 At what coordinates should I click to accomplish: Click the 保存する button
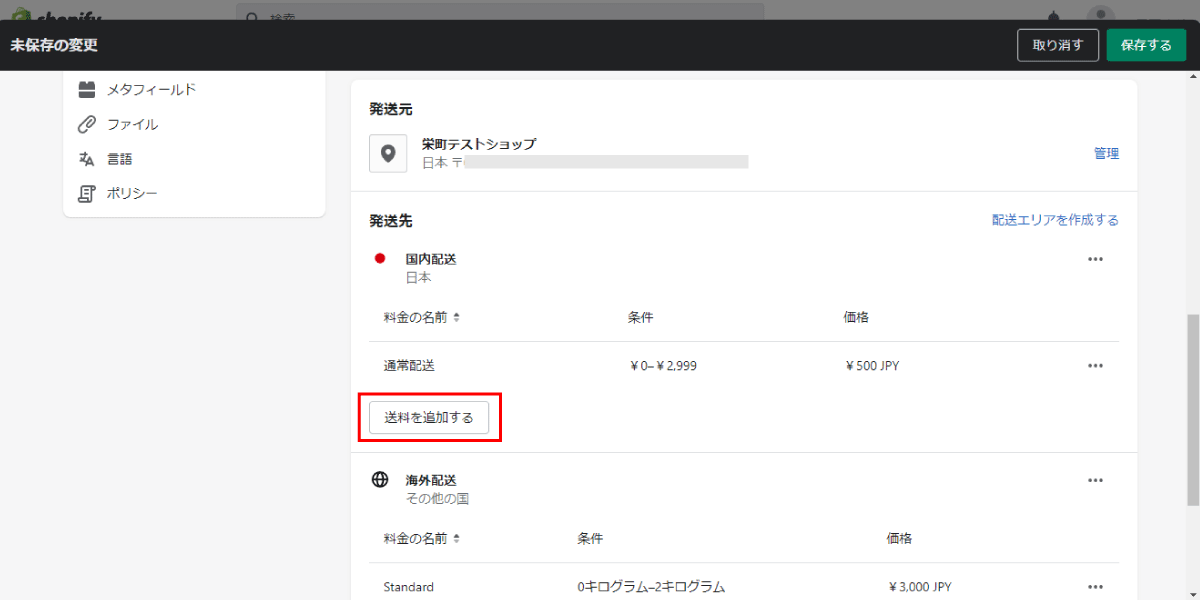point(1146,45)
